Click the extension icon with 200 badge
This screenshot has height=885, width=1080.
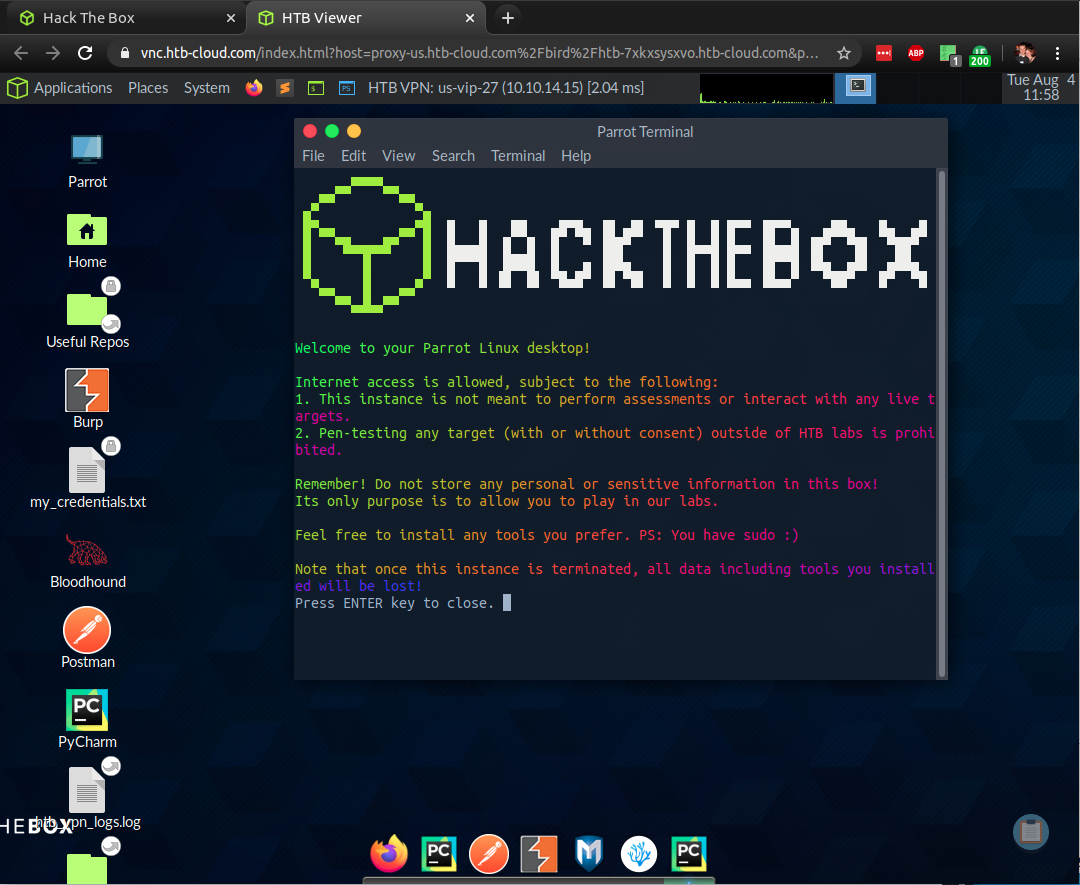980,55
